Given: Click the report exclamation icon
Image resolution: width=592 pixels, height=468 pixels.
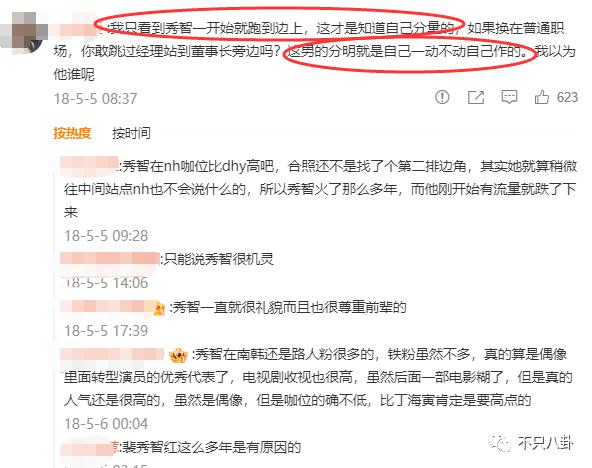Looking at the screenshot, I should pyautogui.click(x=442, y=97).
